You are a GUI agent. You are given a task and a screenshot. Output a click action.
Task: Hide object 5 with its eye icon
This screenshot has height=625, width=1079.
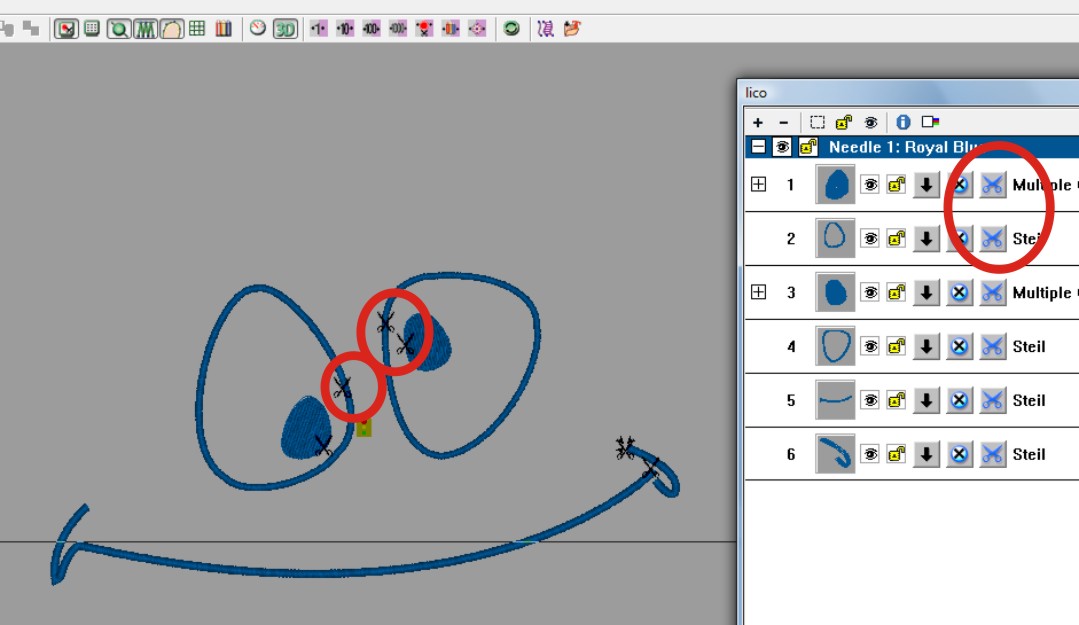pyautogui.click(x=870, y=400)
